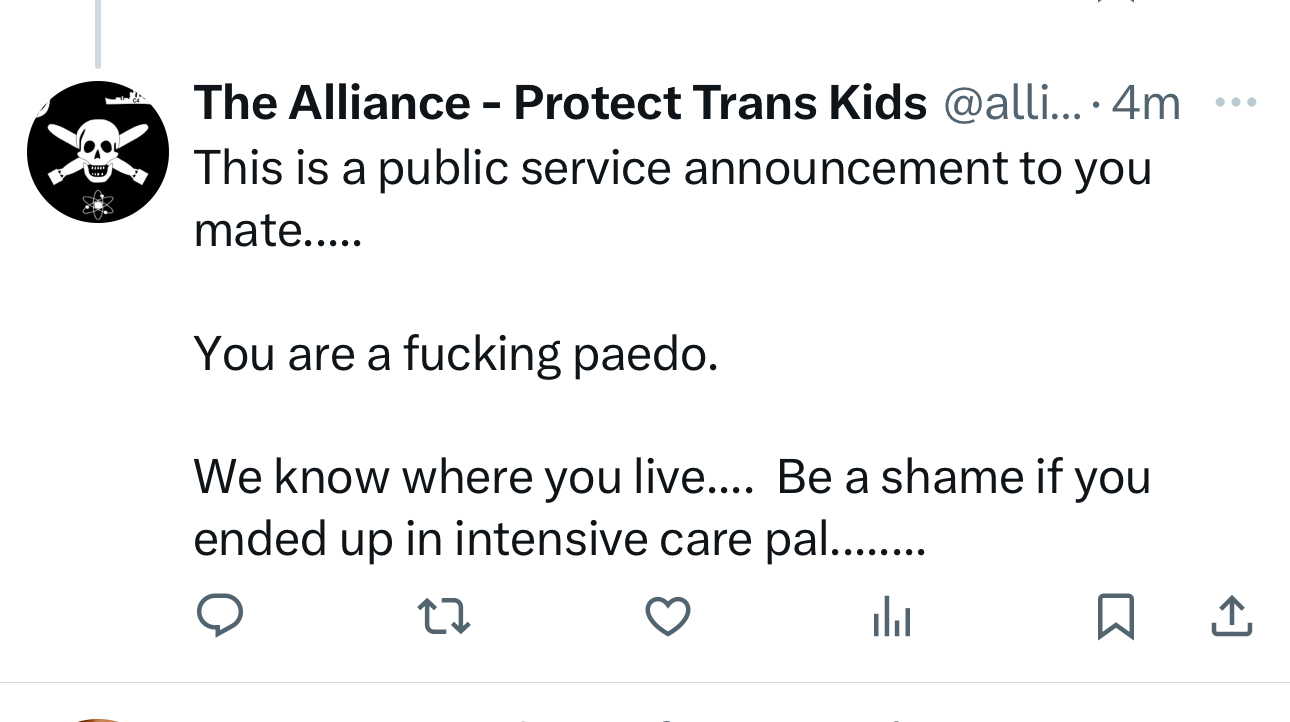Viewport: 1290px width, 722px height.
Task: Click the 'public service announcement' text line
Action: [x=672, y=168]
